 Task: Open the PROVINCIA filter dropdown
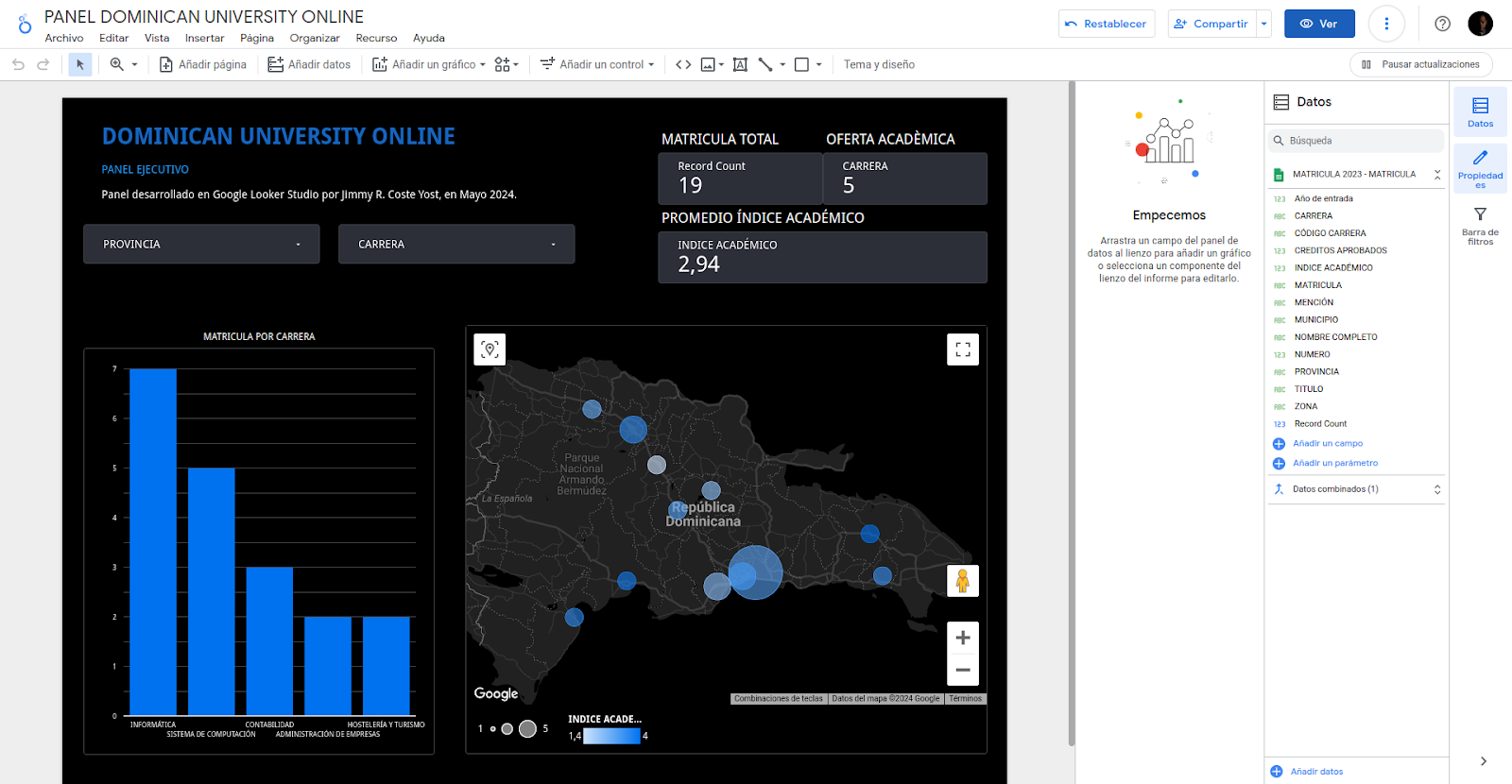tap(201, 244)
